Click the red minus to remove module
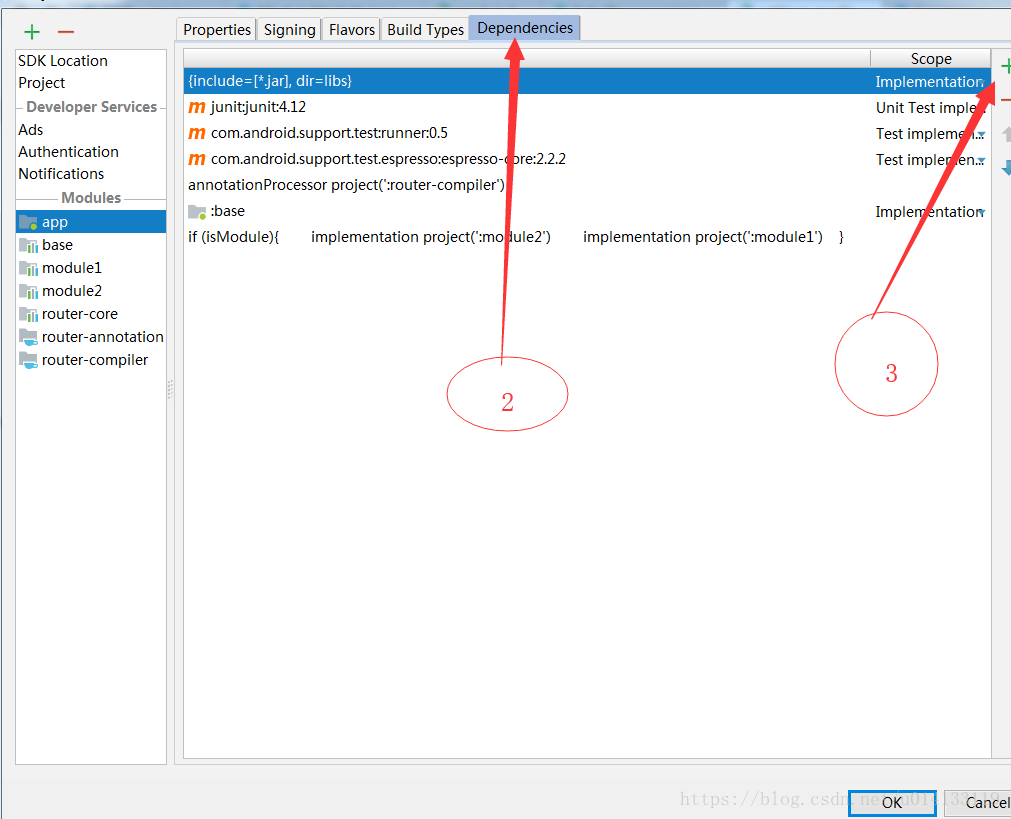Image resolution: width=1011 pixels, height=819 pixels. coord(66,32)
